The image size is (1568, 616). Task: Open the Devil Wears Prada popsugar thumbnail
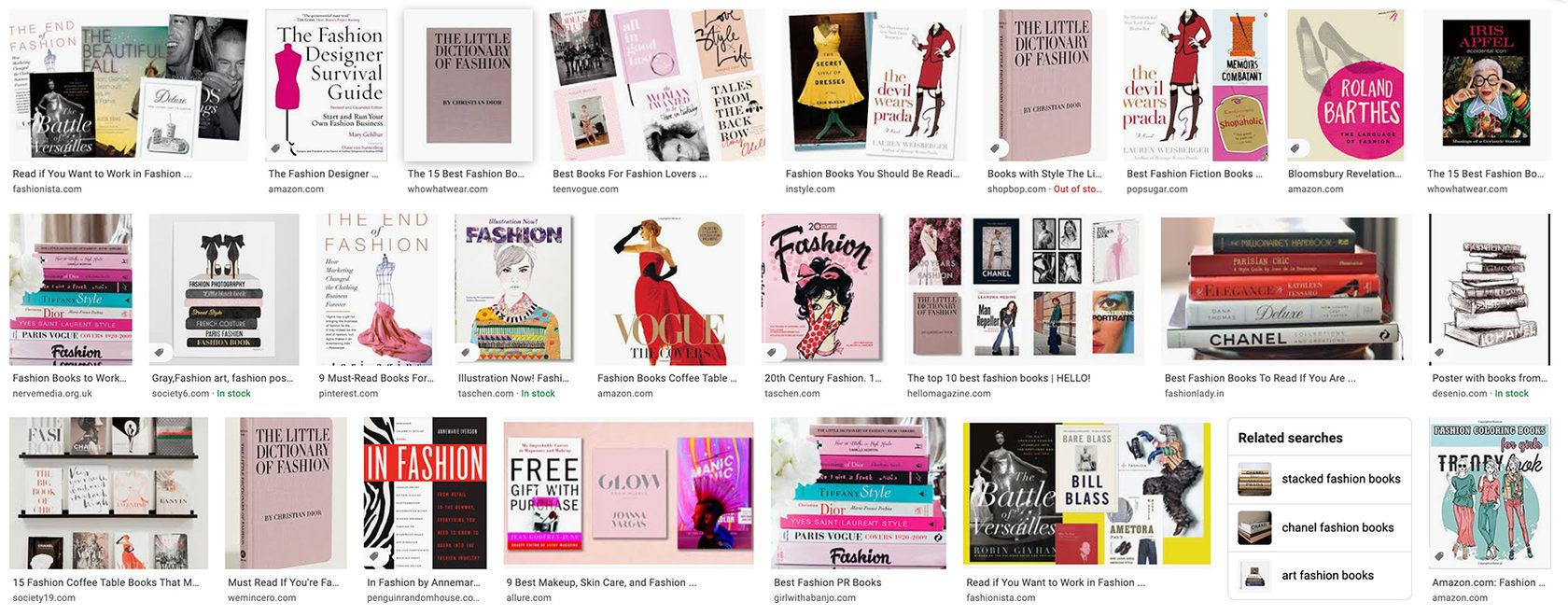pyautogui.click(x=1196, y=85)
